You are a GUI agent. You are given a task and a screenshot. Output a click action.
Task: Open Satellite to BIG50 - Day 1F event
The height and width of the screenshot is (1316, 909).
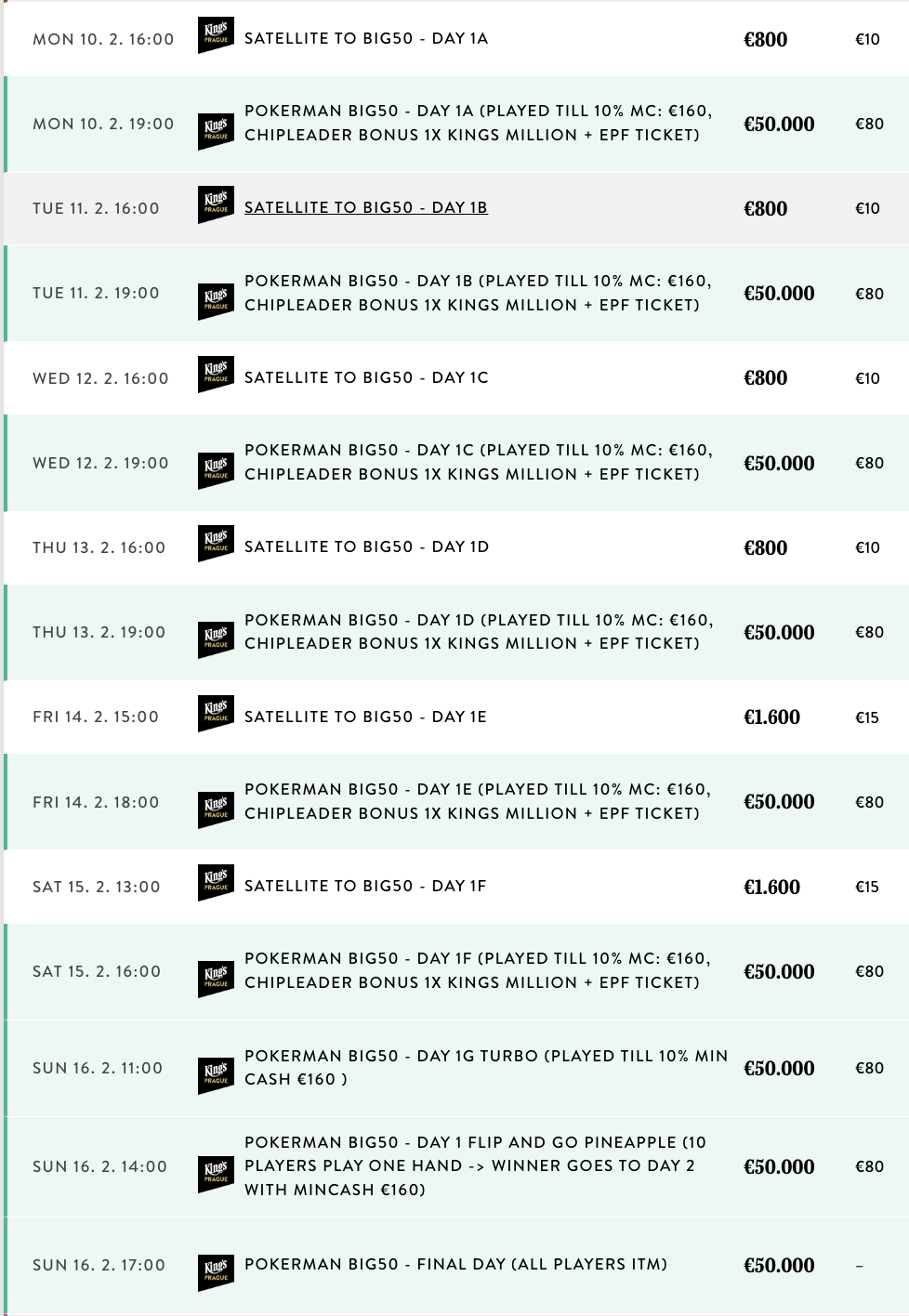coord(365,886)
